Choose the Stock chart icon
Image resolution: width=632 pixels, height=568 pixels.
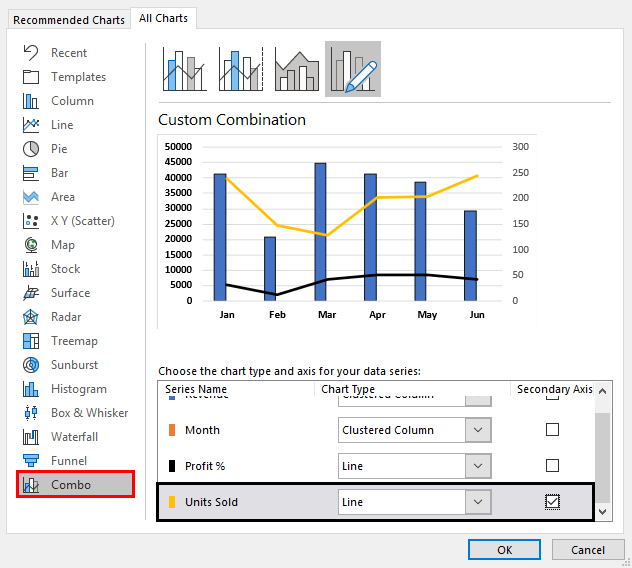tap(31, 269)
